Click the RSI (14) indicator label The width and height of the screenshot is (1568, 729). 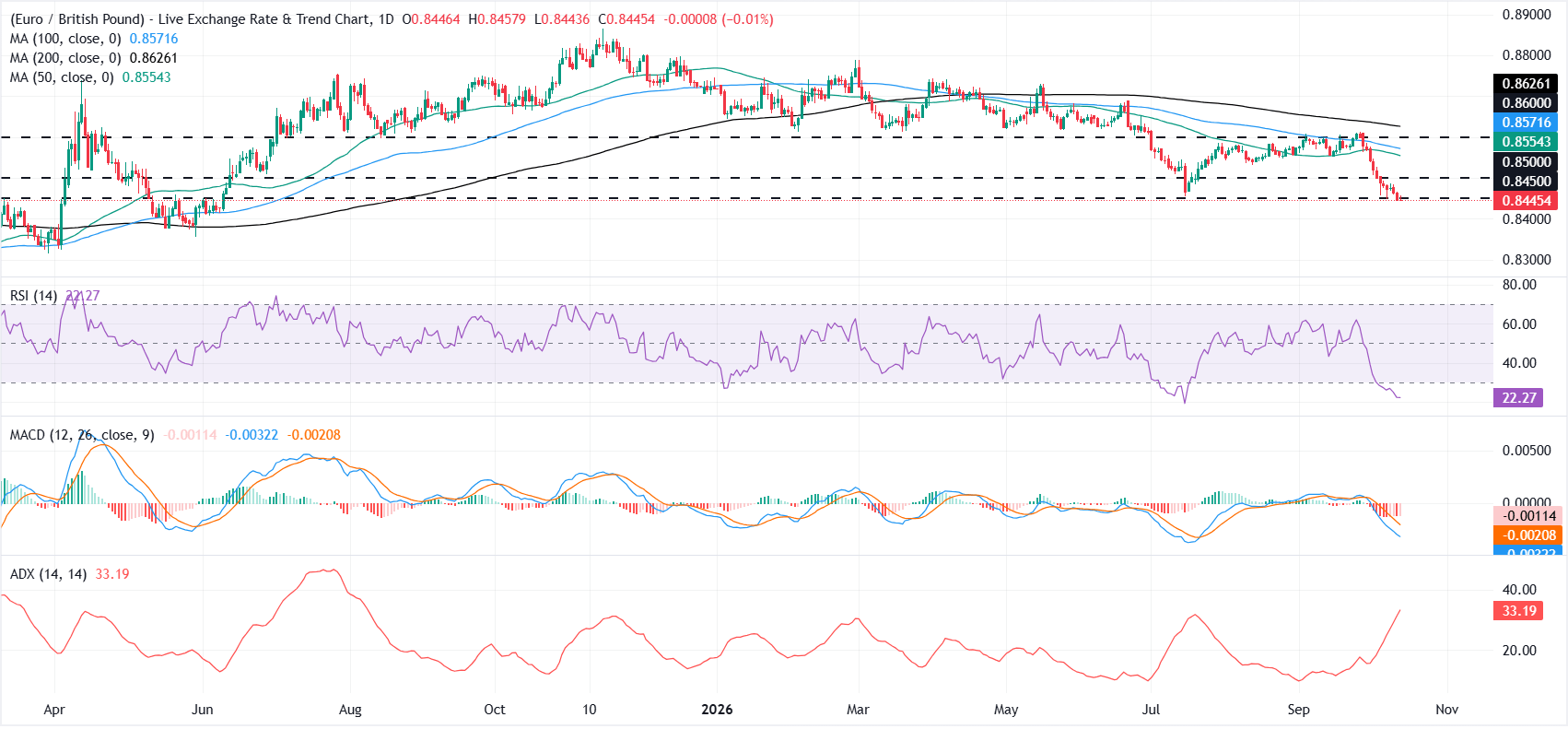pyautogui.click(x=33, y=296)
